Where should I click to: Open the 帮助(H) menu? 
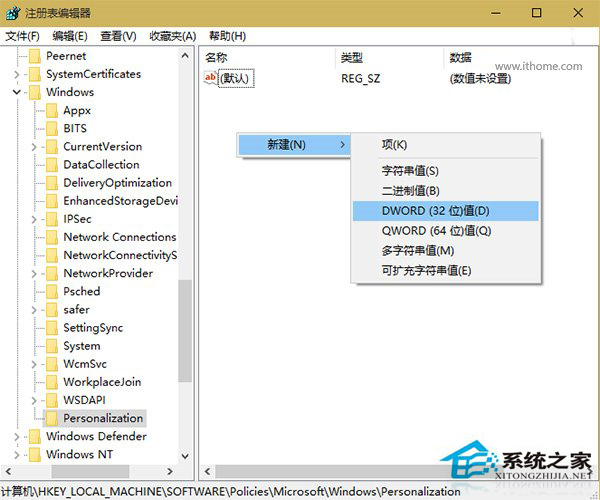227,36
